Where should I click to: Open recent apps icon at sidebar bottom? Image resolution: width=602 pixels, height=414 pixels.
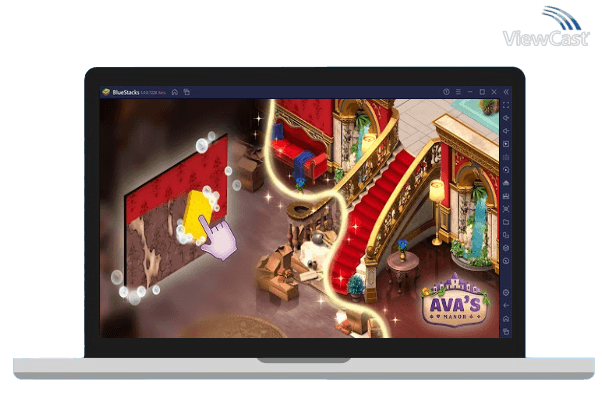tap(506, 331)
